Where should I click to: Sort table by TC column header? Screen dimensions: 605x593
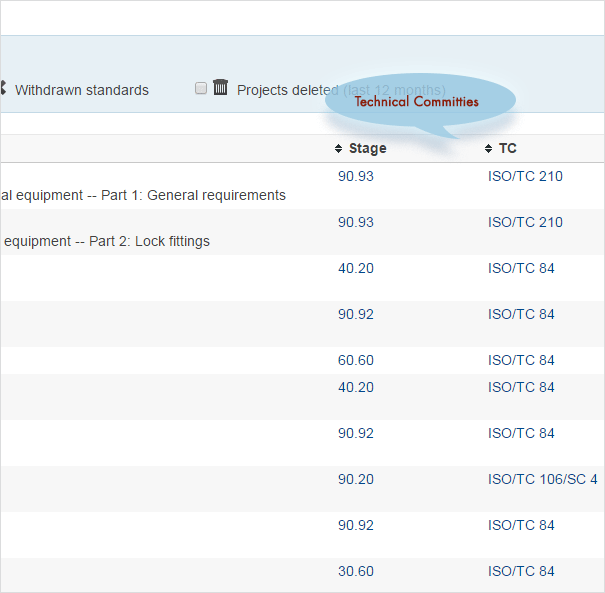(x=508, y=148)
